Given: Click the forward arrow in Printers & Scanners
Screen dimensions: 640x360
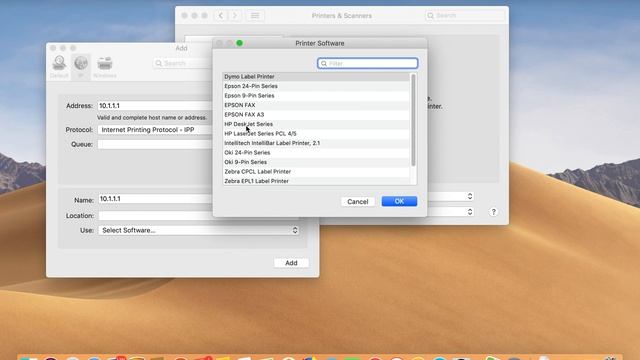Looking at the screenshot, I should pos(235,16).
